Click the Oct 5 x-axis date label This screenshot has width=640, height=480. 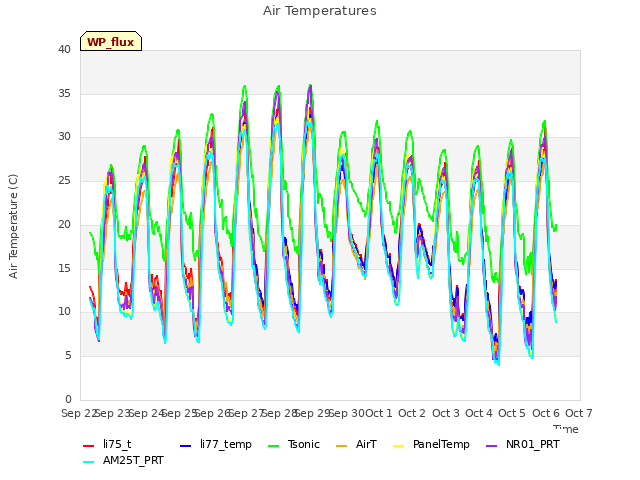tap(512, 413)
